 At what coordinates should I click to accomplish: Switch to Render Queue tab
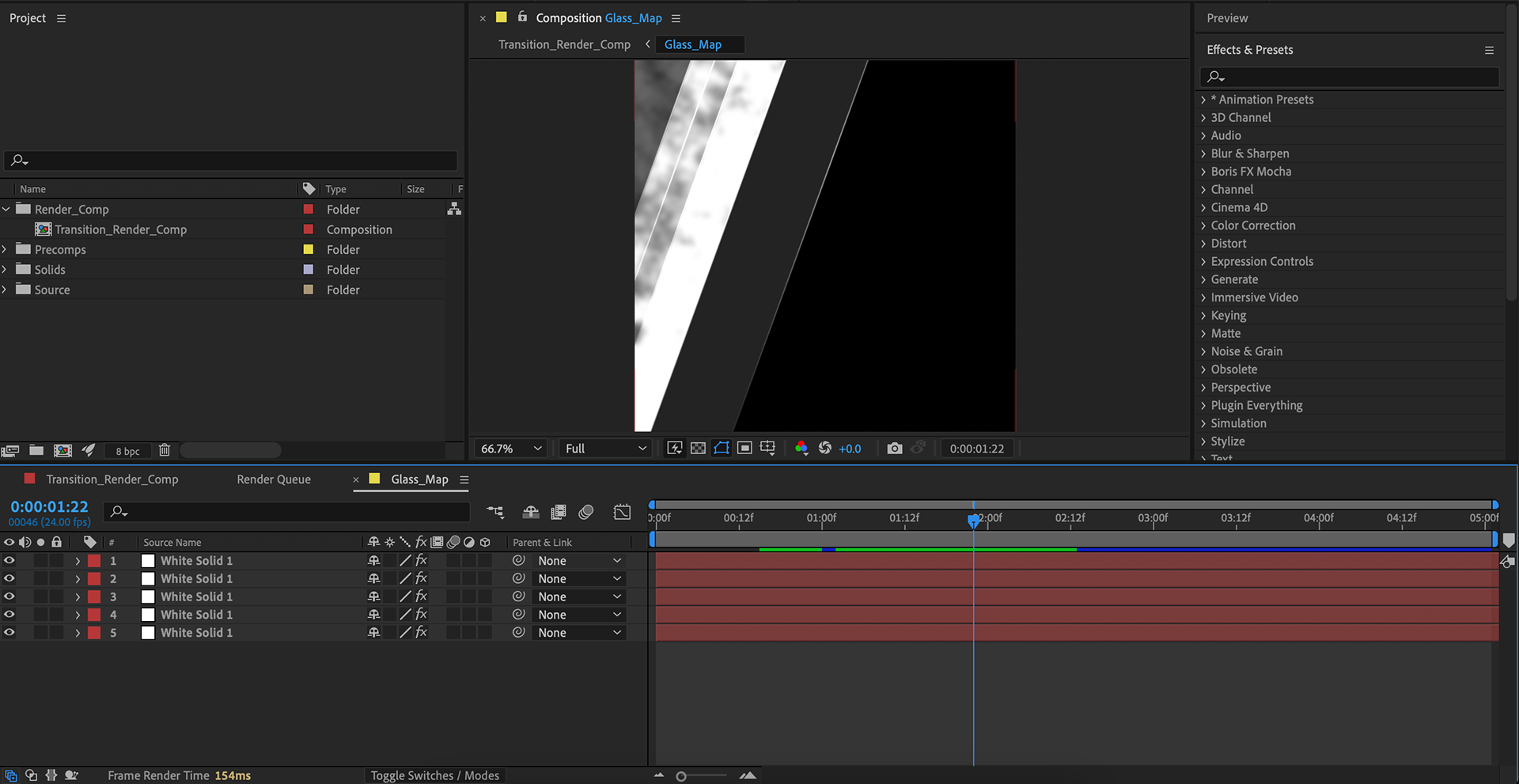click(x=274, y=479)
